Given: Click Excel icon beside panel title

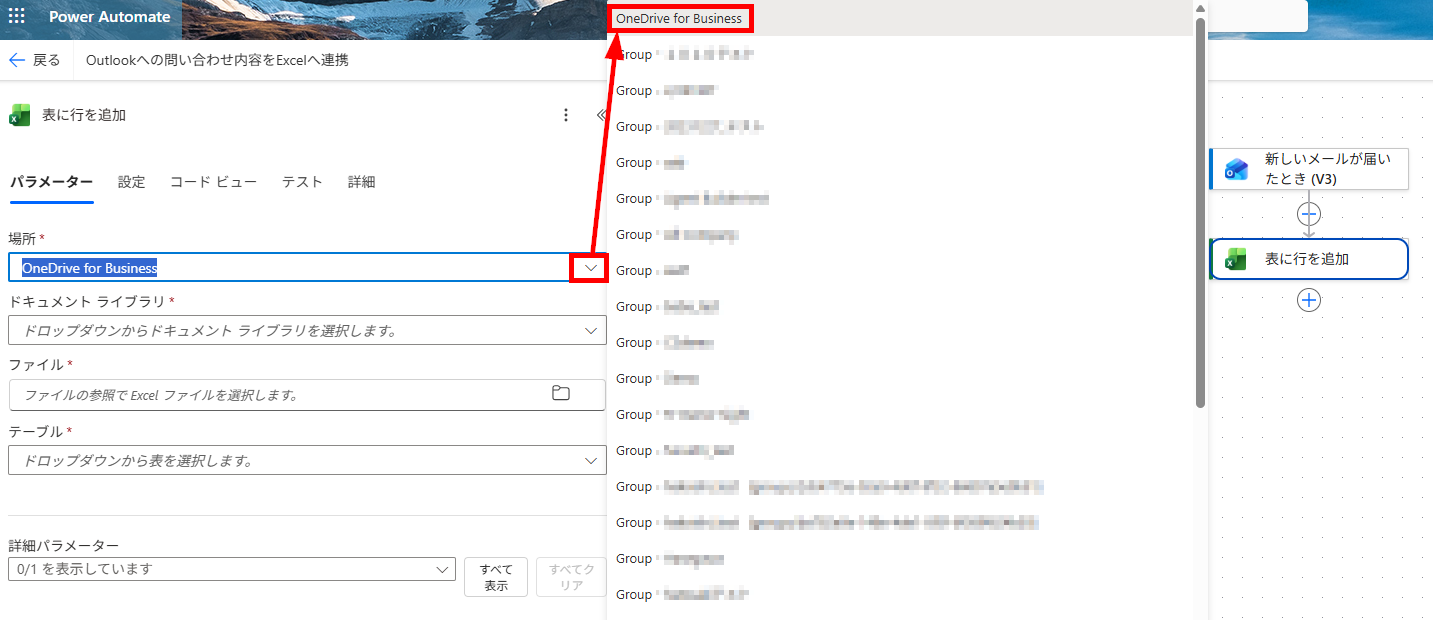Looking at the screenshot, I should pos(19,115).
